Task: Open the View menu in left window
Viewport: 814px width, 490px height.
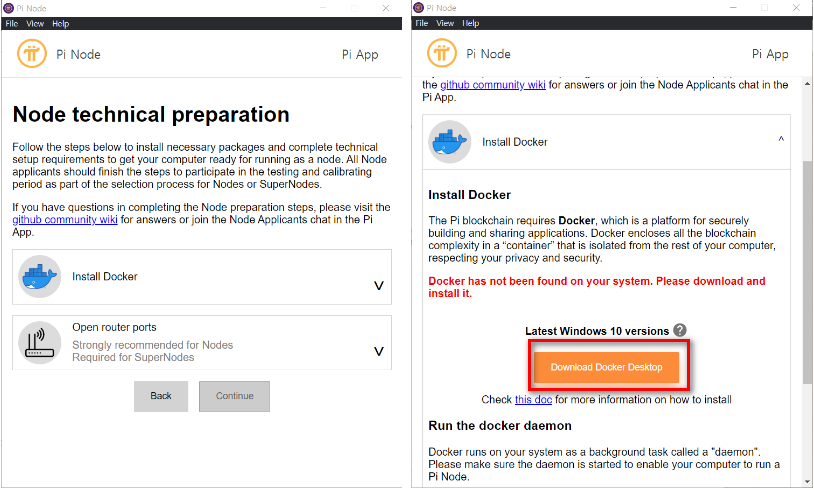Action: click(35, 23)
